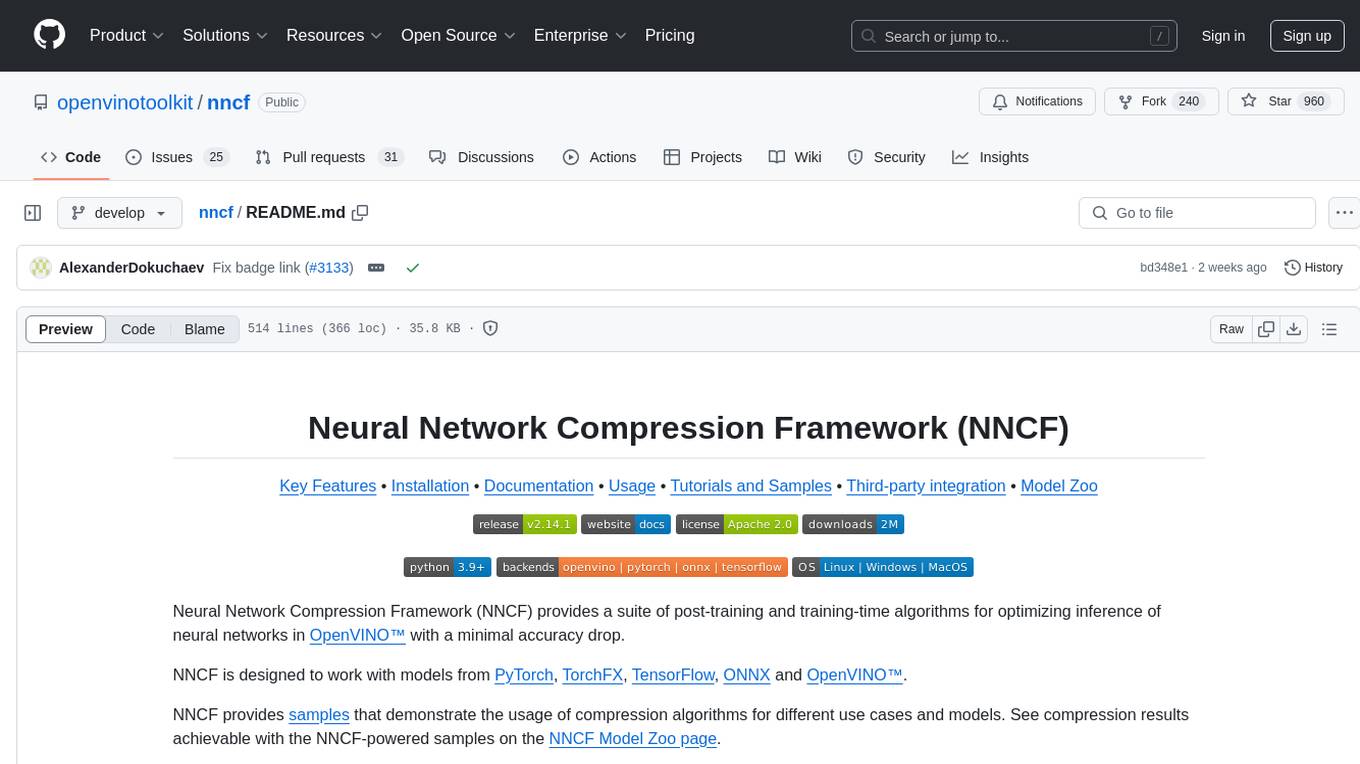
Task: Open the openvinotoolkit organization link
Action: pyautogui.click(x=125, y=102)
